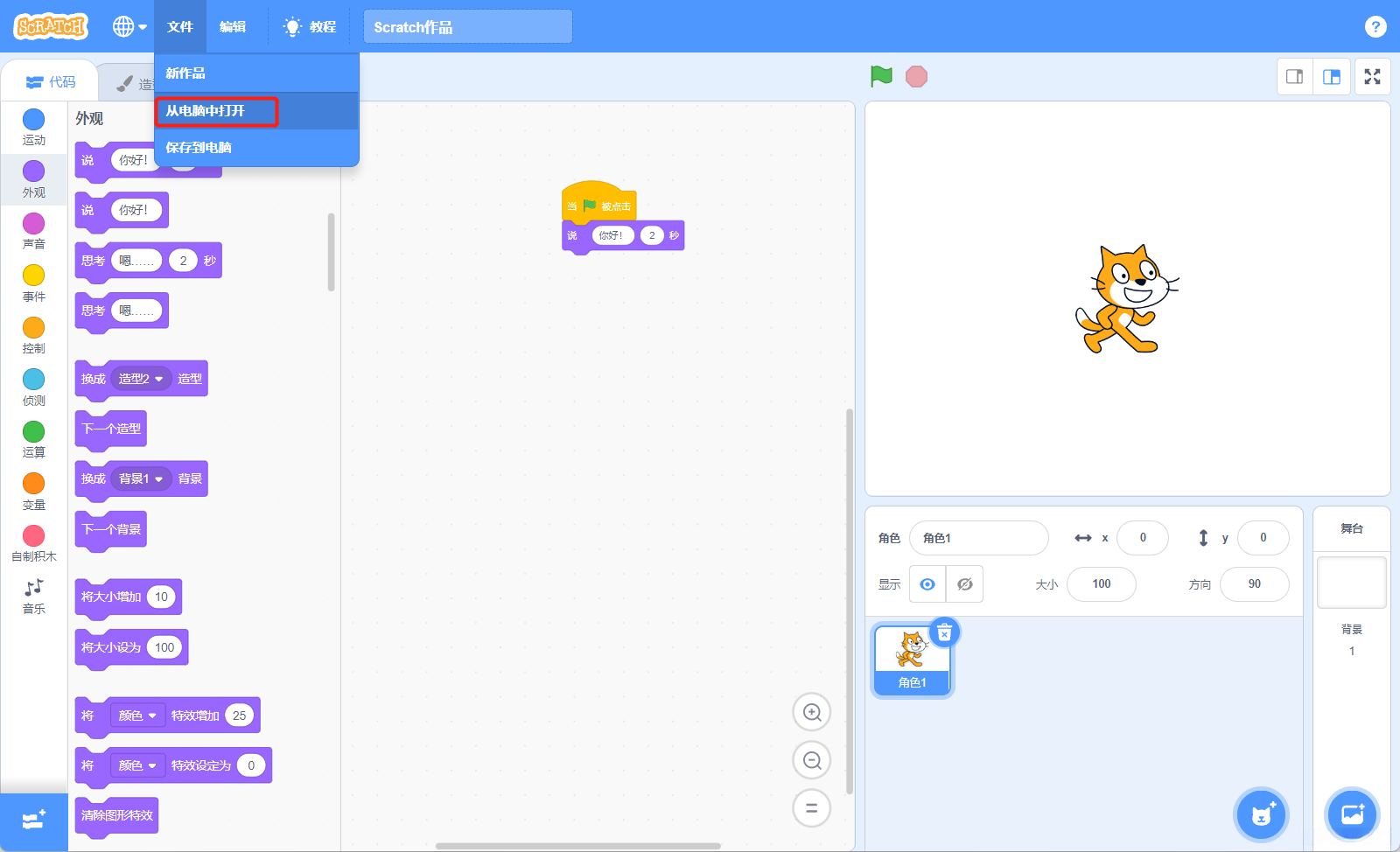
Task: Open the add extension button
Action: (34, 821)
